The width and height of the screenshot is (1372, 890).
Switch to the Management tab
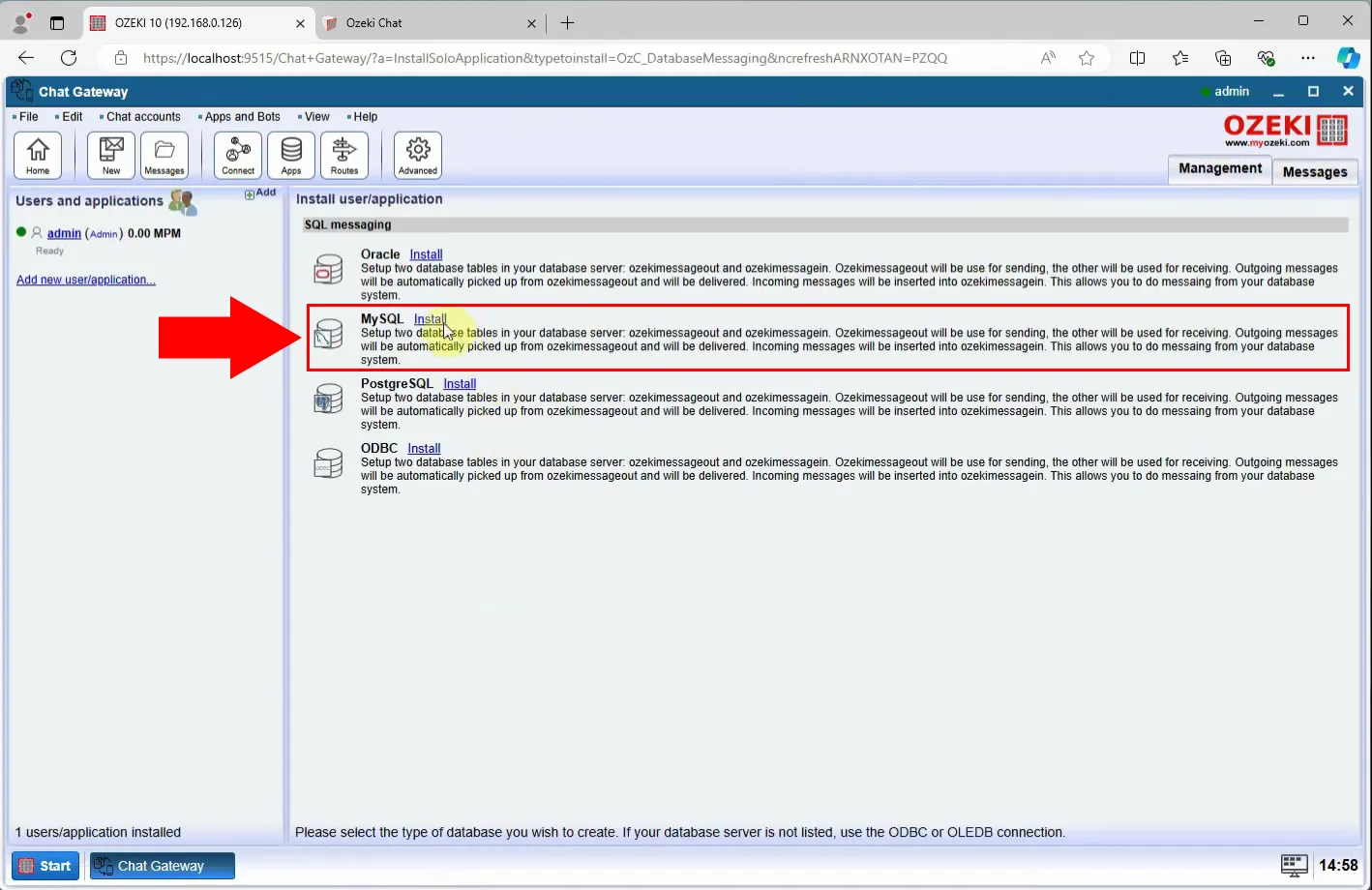(x=1220, y=168)
